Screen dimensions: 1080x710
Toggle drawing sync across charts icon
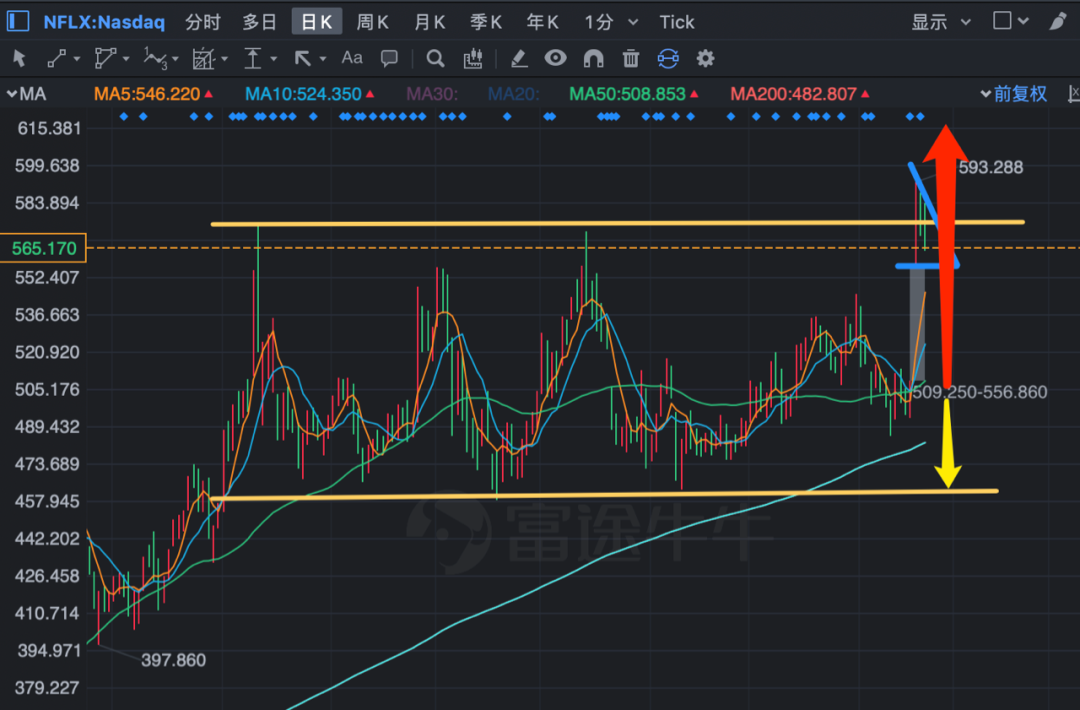coord(668,59)
